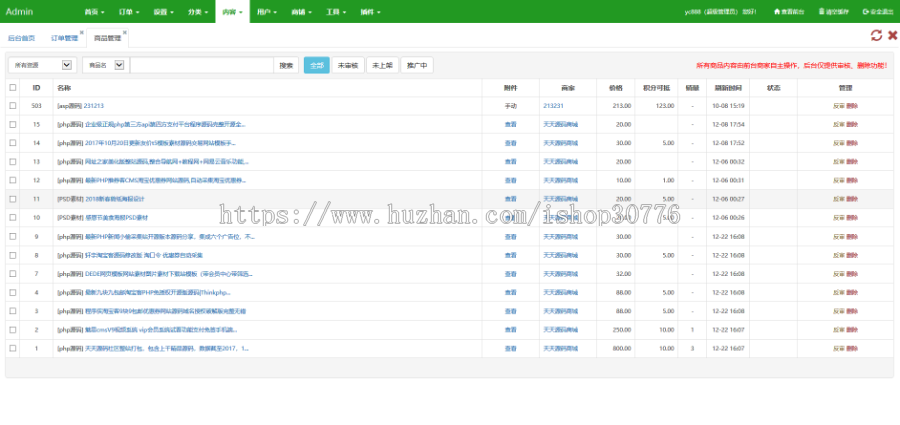Switch to the 订单管理 tab

click(x=64, y=38)
